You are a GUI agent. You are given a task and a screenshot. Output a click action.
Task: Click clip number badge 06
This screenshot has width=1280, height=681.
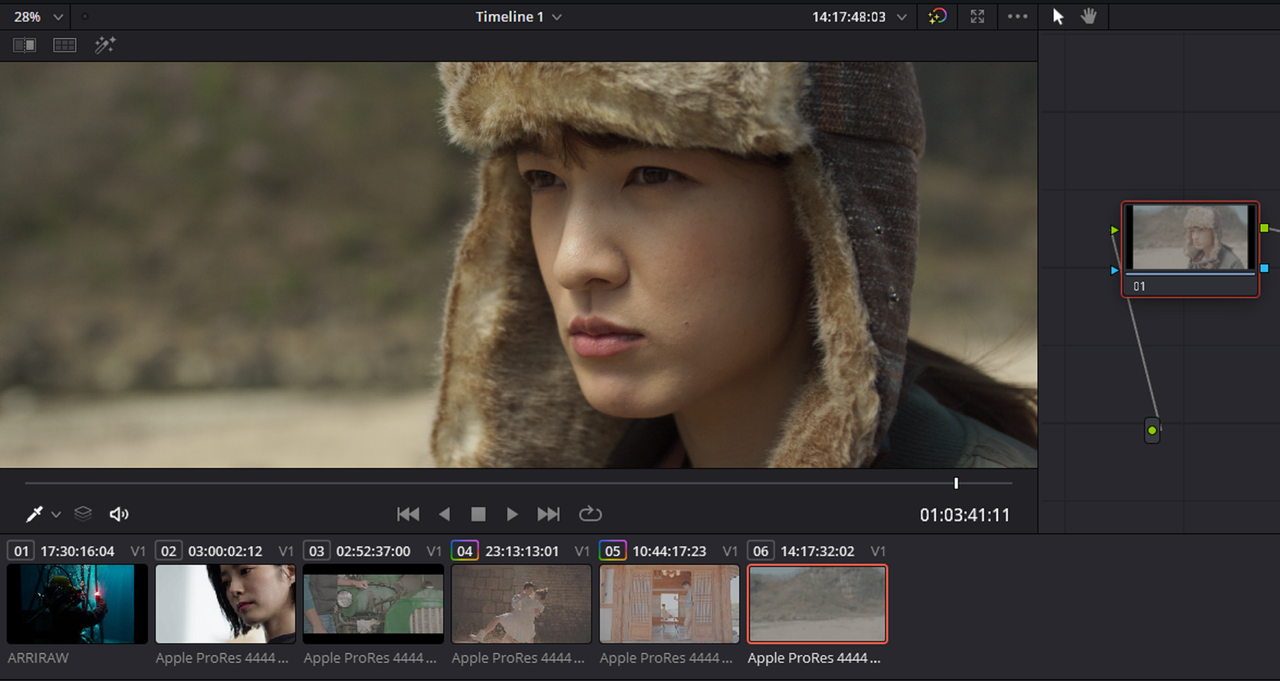coord(760,551)
